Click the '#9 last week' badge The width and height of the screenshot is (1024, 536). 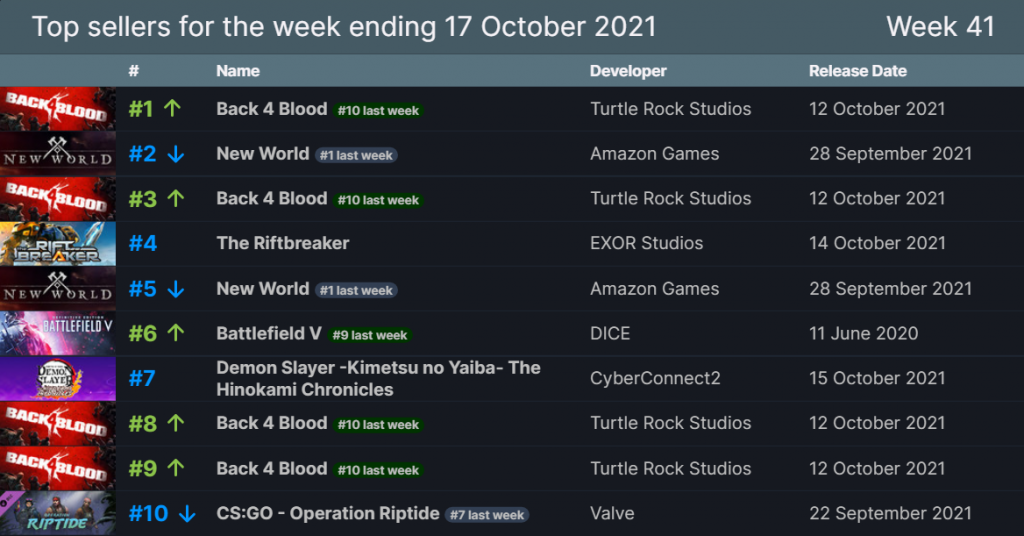click(370, 335)
